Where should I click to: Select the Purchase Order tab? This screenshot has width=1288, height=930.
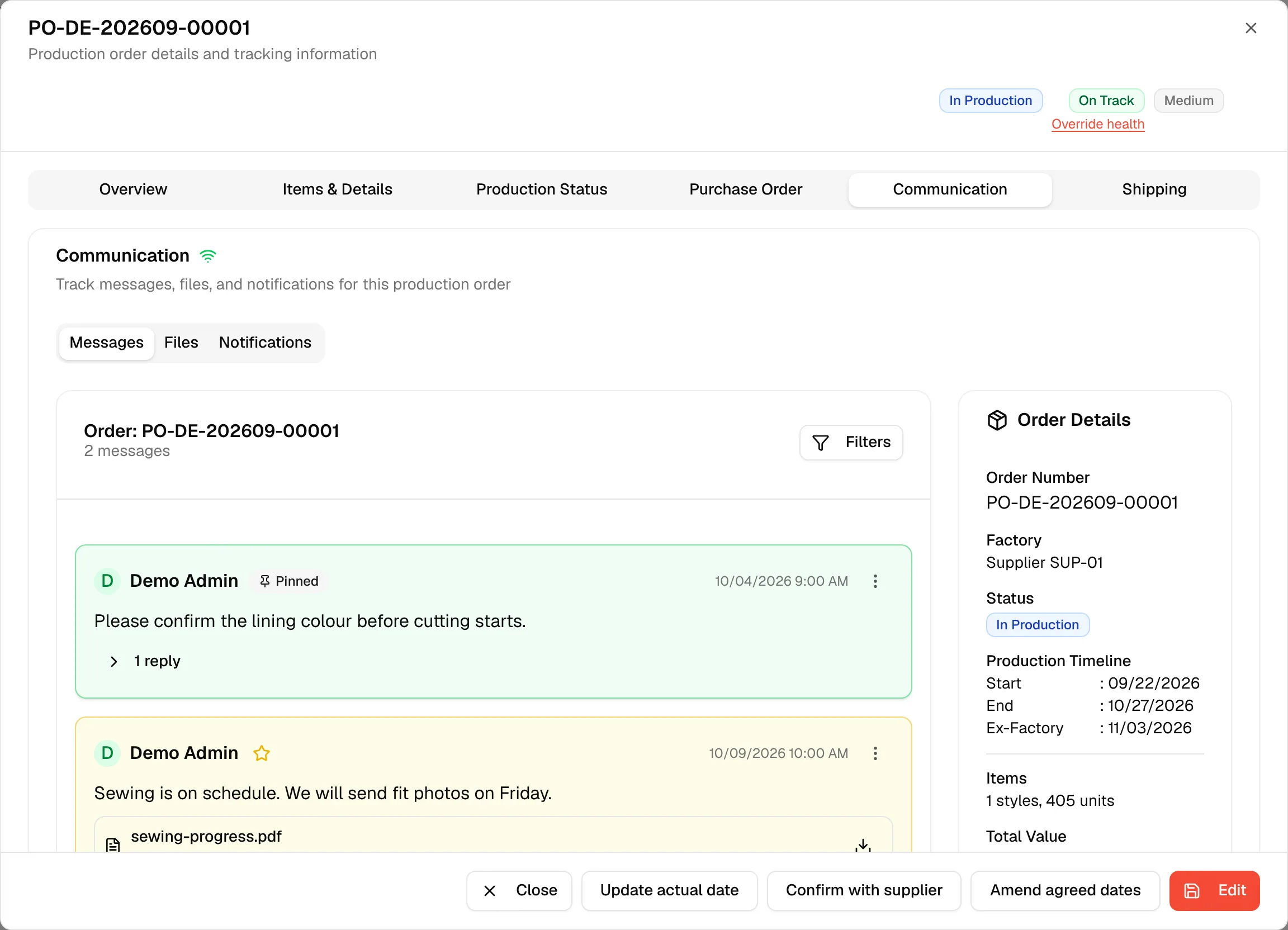click(x=746, y=189)
